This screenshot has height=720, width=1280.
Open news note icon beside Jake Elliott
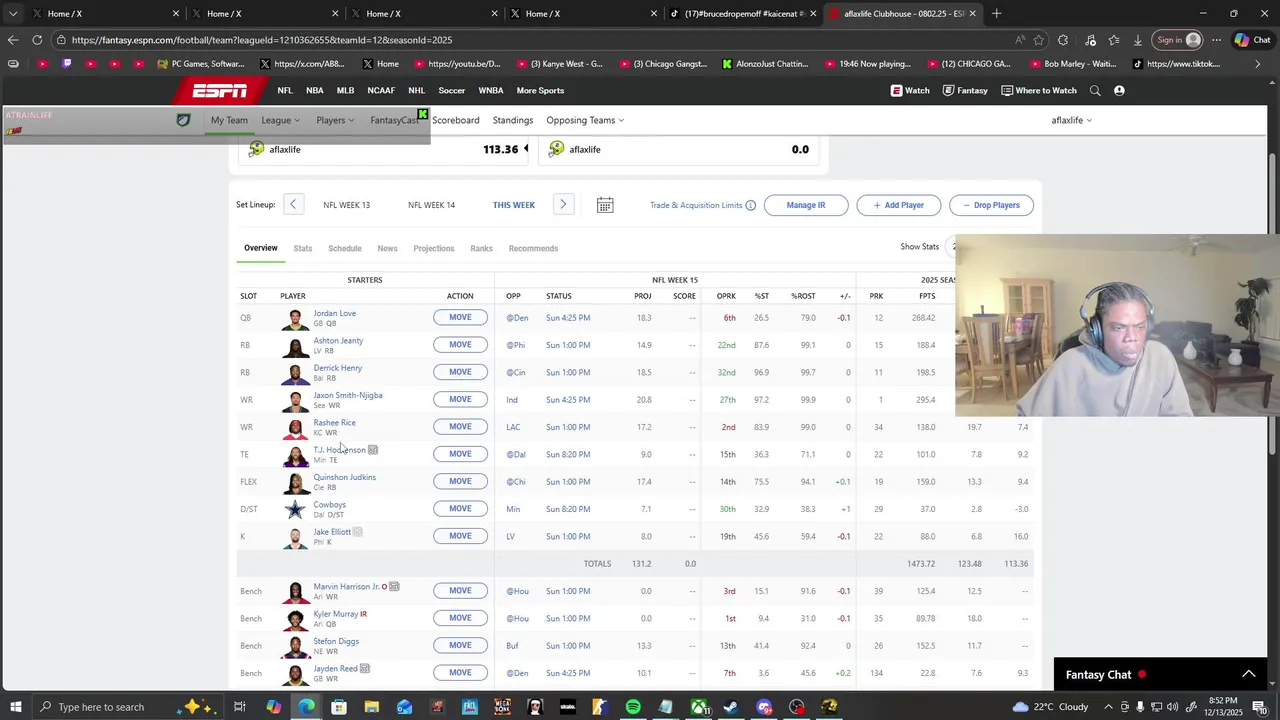(358, 532)
